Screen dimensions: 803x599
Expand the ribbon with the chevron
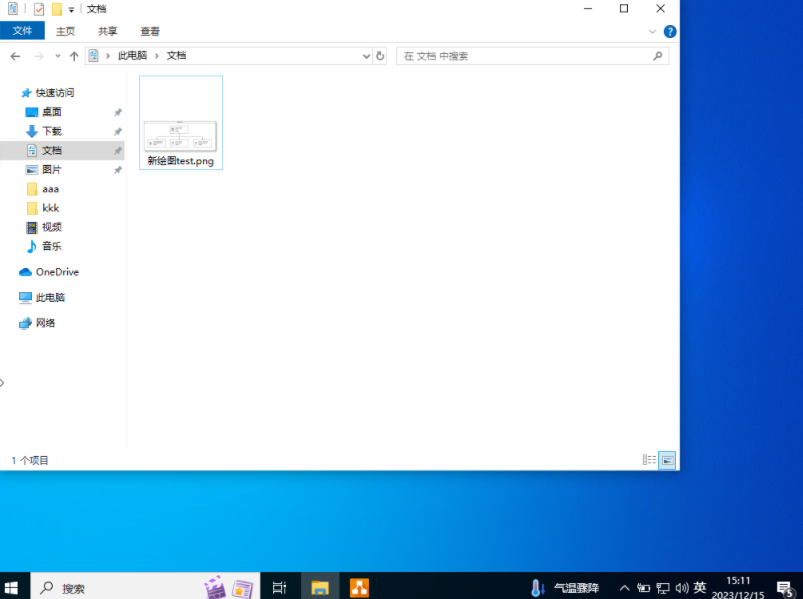point(653,31)
